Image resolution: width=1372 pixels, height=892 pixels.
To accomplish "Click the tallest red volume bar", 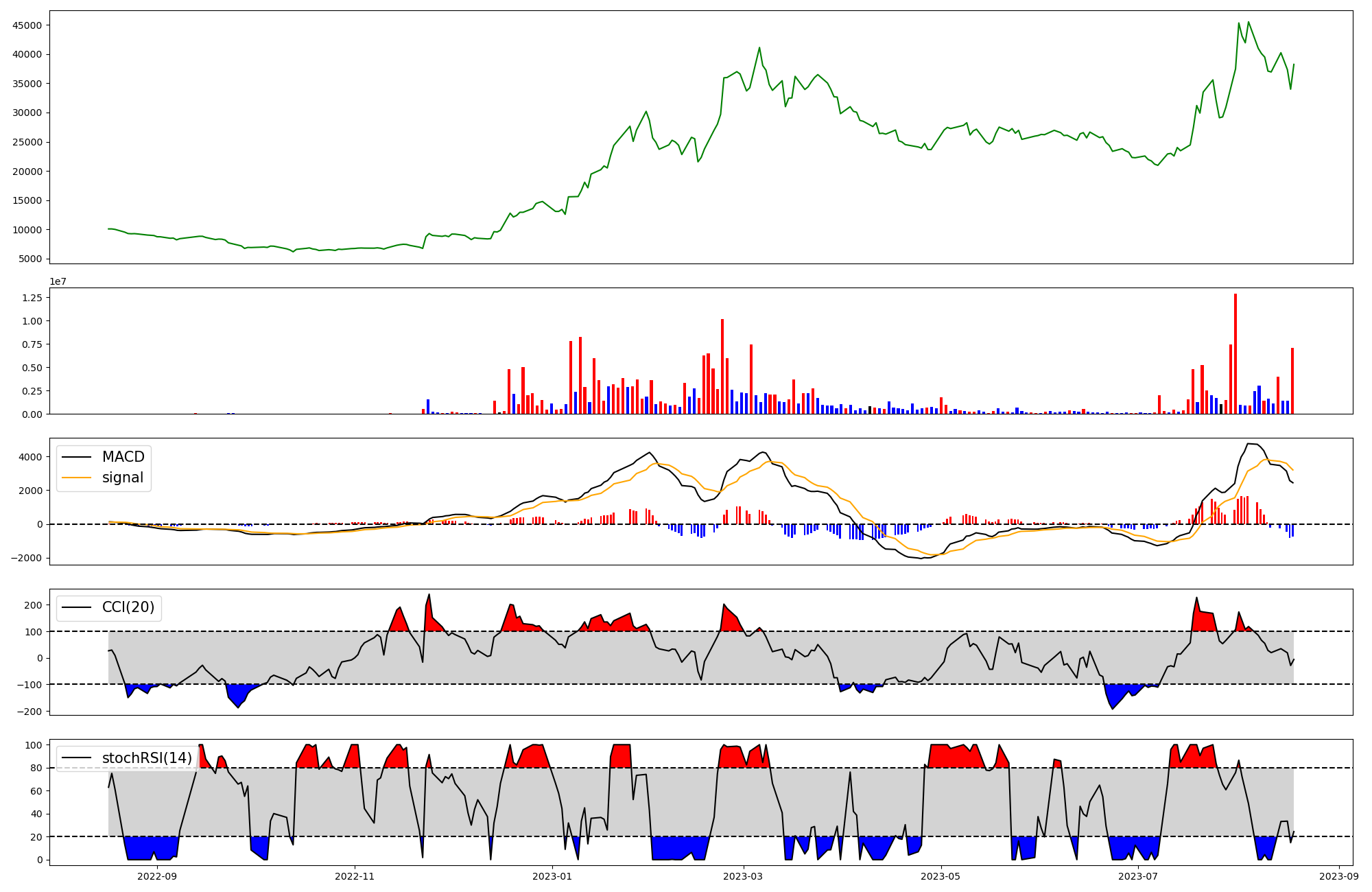I will [x=1235, y=353].
